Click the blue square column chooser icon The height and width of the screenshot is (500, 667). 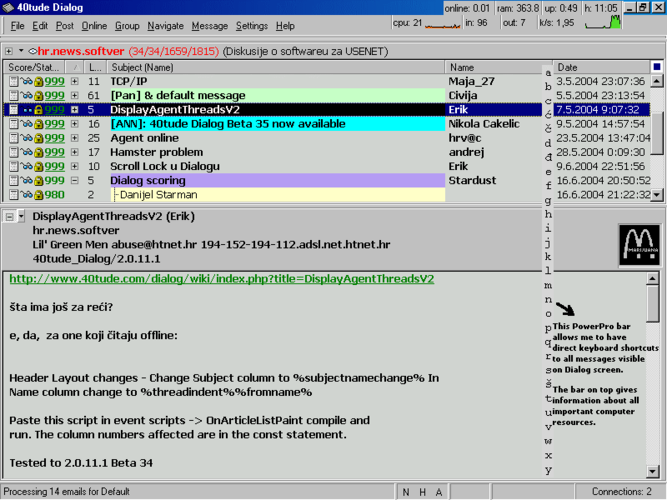(x=657, y=67)
